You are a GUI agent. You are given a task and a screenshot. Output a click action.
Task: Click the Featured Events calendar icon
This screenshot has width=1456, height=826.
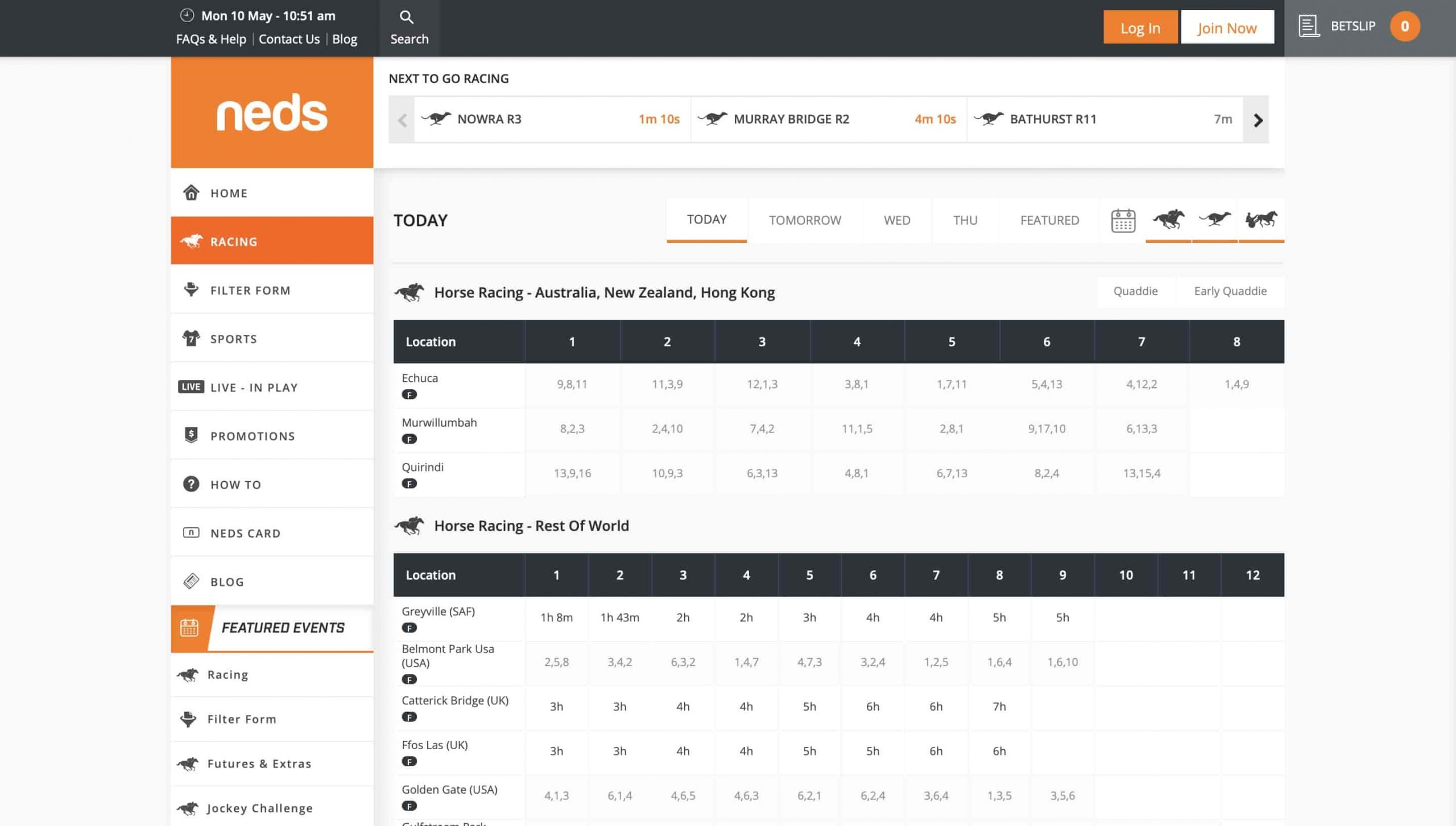pos(189,627)
